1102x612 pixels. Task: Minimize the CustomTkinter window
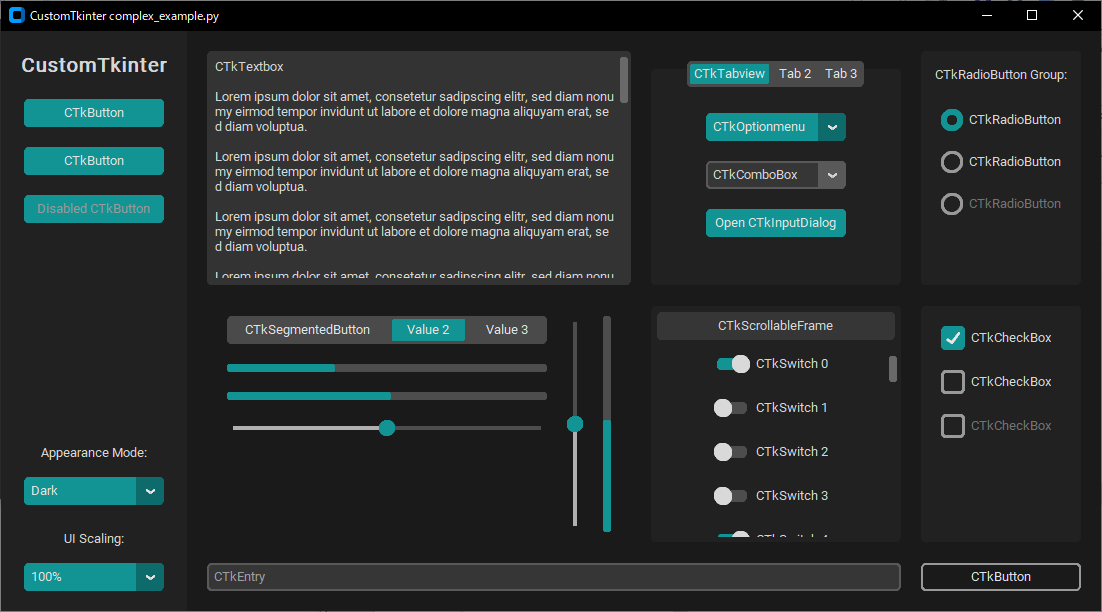tap(987, 15)
